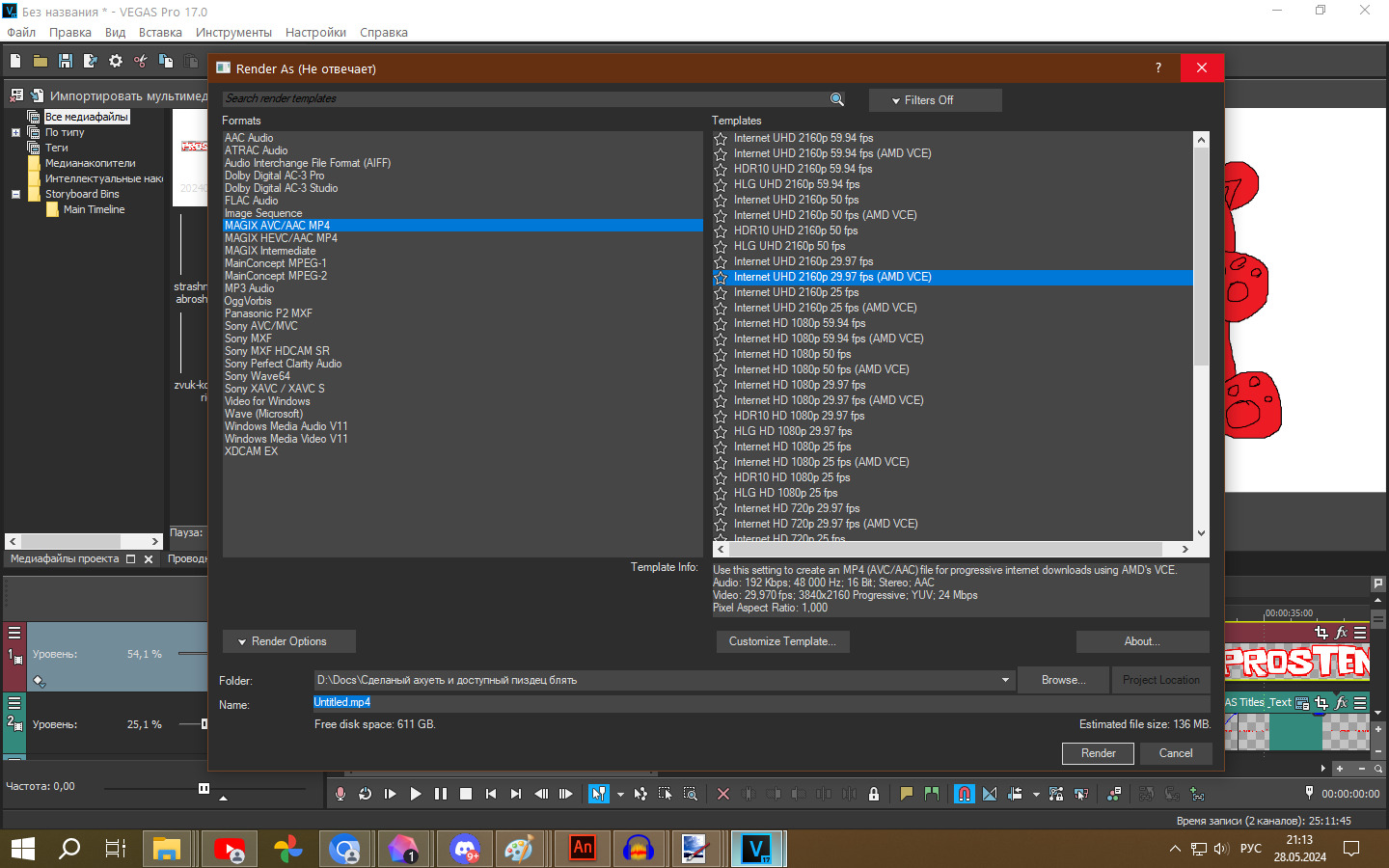Click the Customize Template button
This screenshot has height=868, width=1389.
782,641
